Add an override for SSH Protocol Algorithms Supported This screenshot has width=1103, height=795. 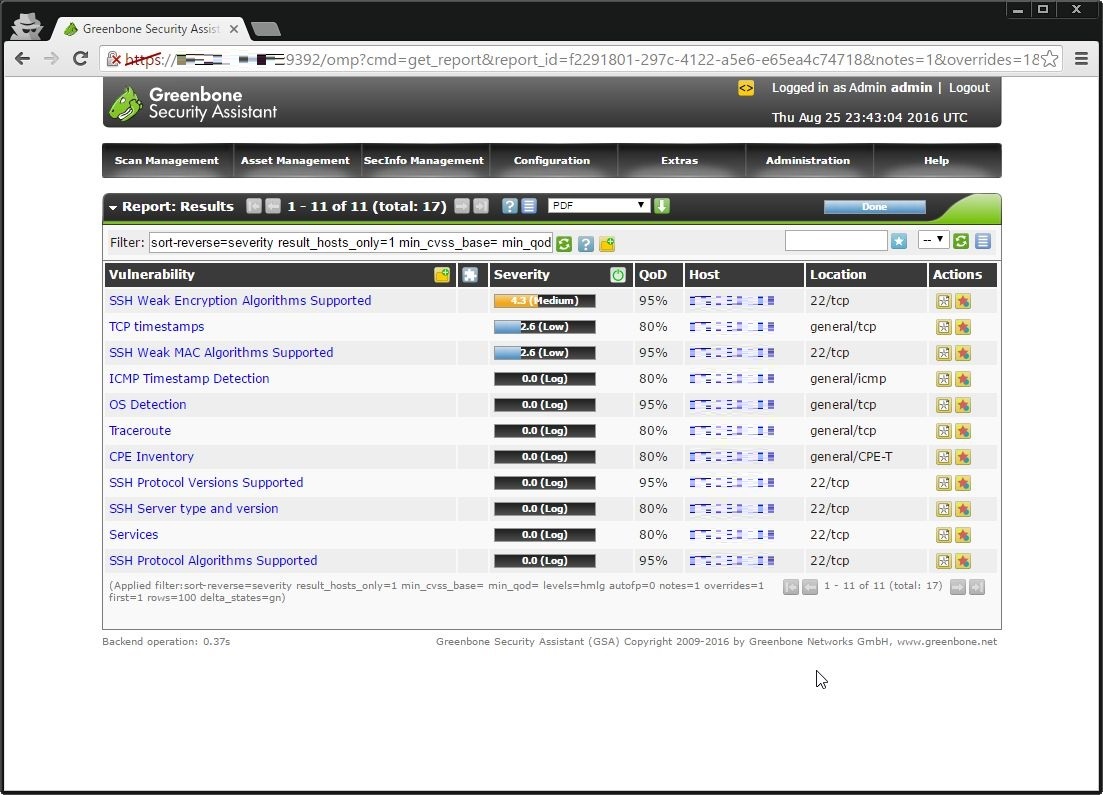click(x=963, y=561)
